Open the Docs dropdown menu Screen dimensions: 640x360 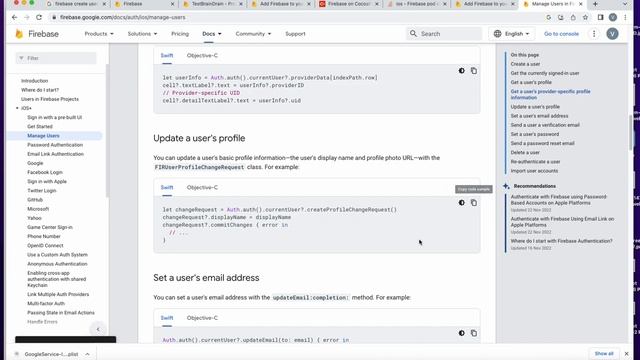tap(212, 34)
